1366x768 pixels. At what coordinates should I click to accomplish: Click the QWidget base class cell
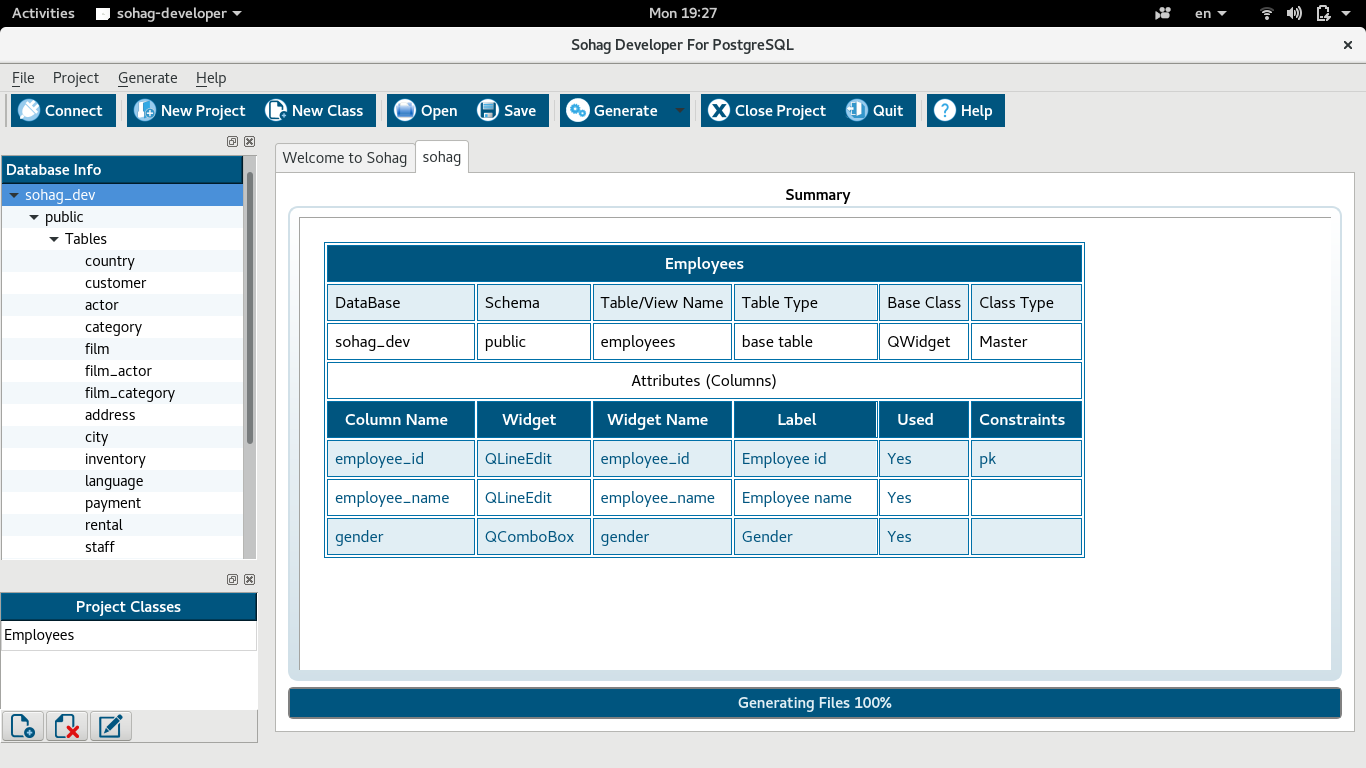pyautogui.click(x=924, y=342)
